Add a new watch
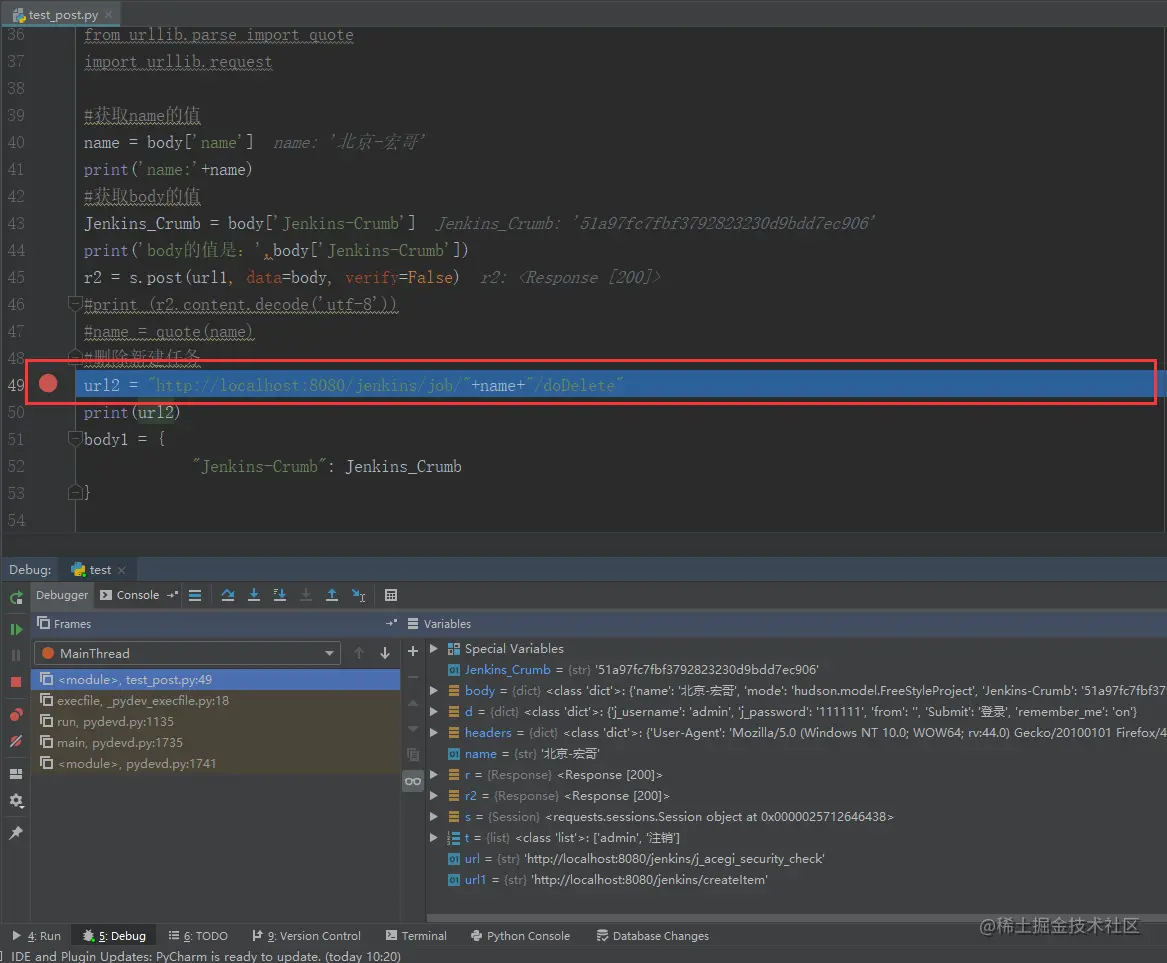This screenshot has width=1167, height=963. tap(413, 651)
